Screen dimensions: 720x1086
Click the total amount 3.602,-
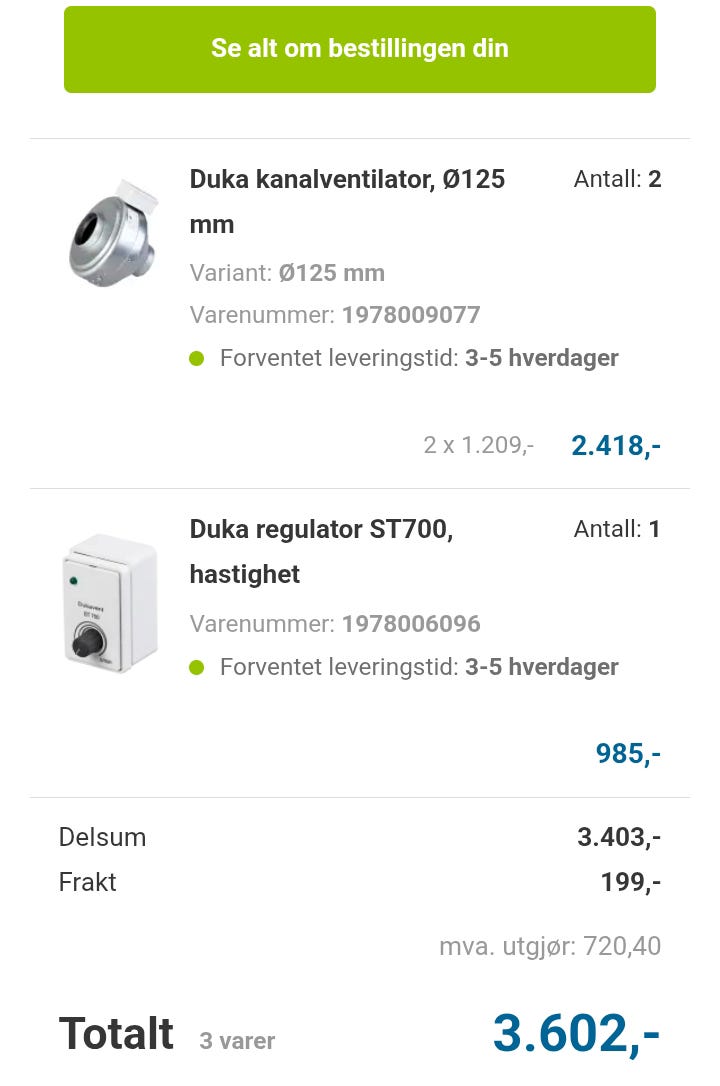576,1034
